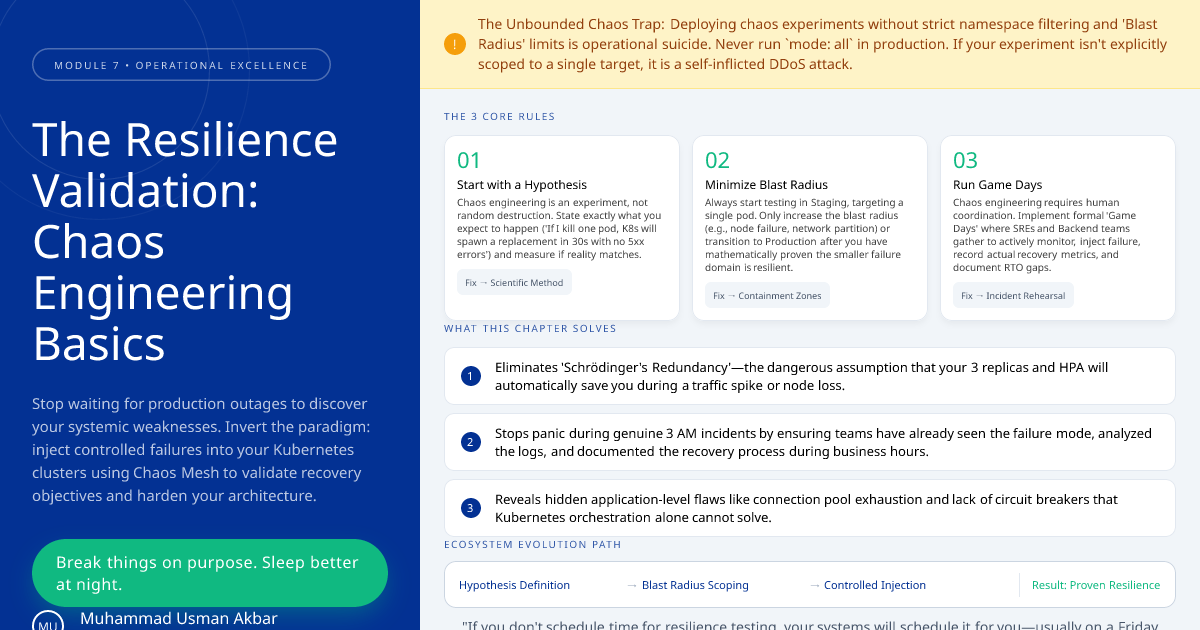
Task: Click THE 3 CORE RULES section label
Action: pos(499,117)
